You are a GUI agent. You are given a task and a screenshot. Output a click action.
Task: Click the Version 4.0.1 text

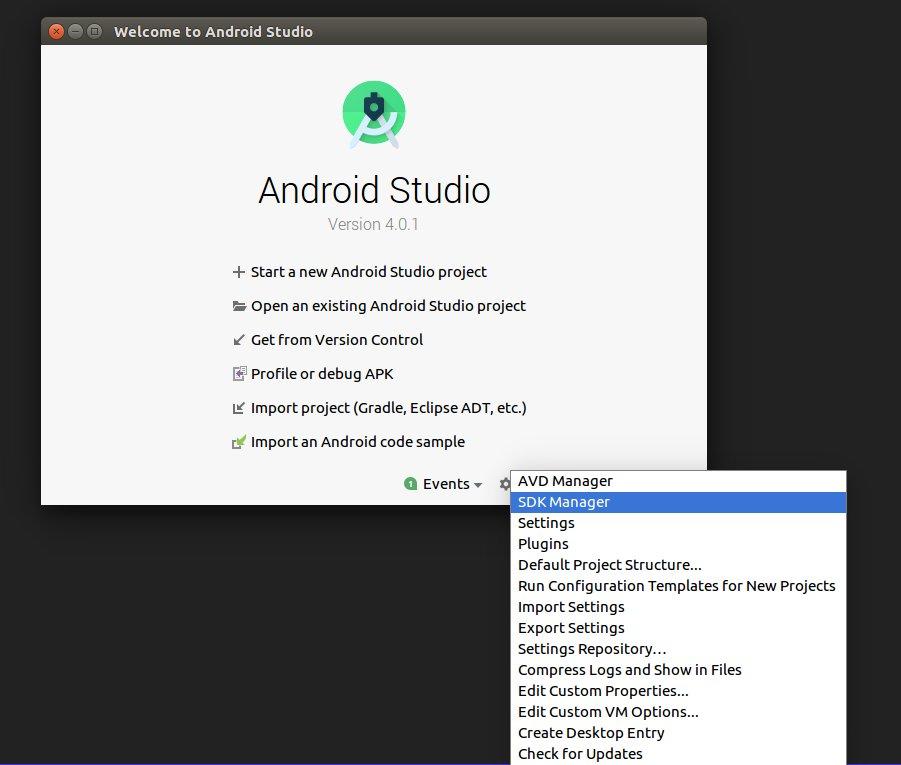[x=373, y=224]
